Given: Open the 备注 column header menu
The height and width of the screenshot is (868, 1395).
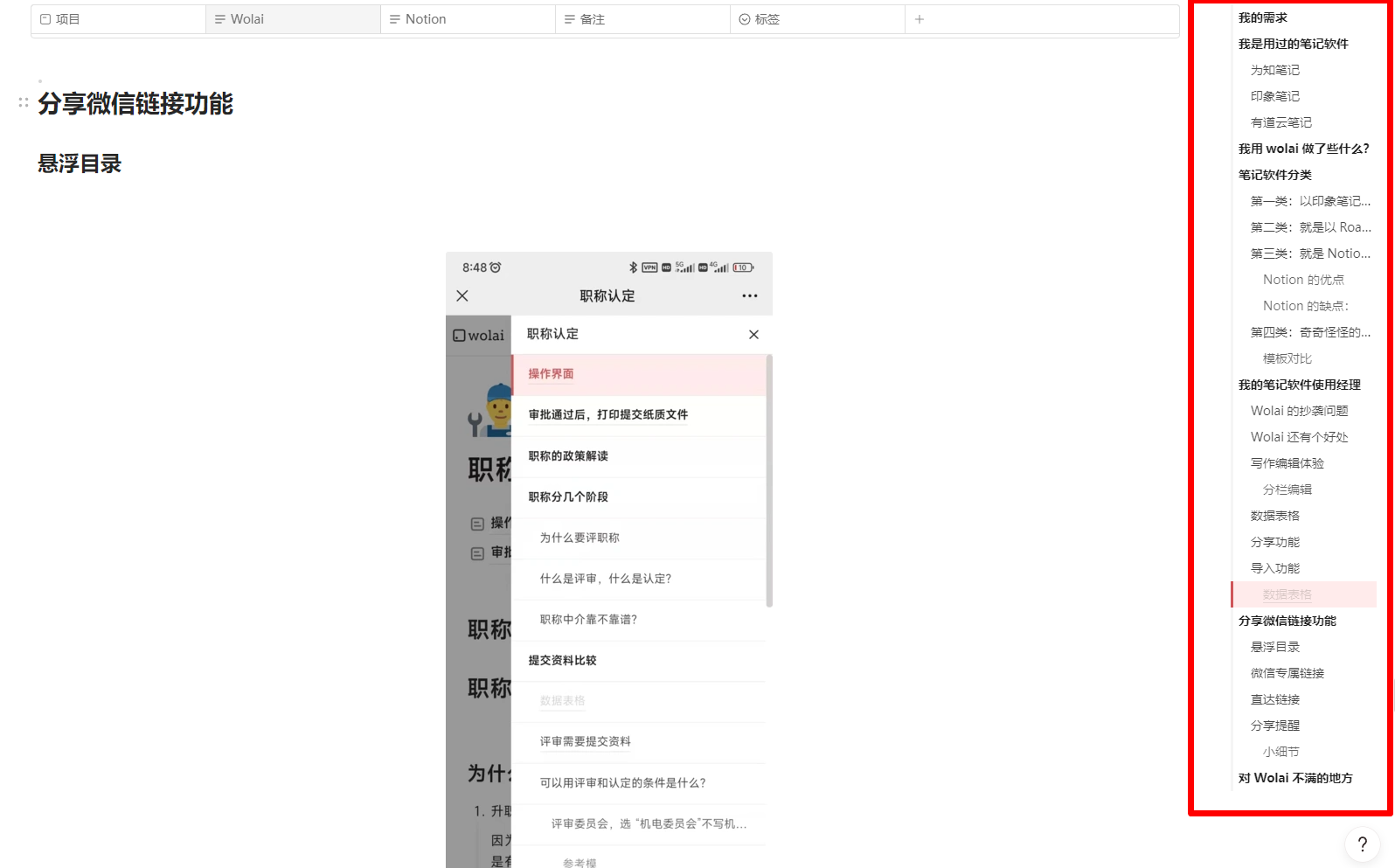Looking at the screenshot, I should [643, 19].
